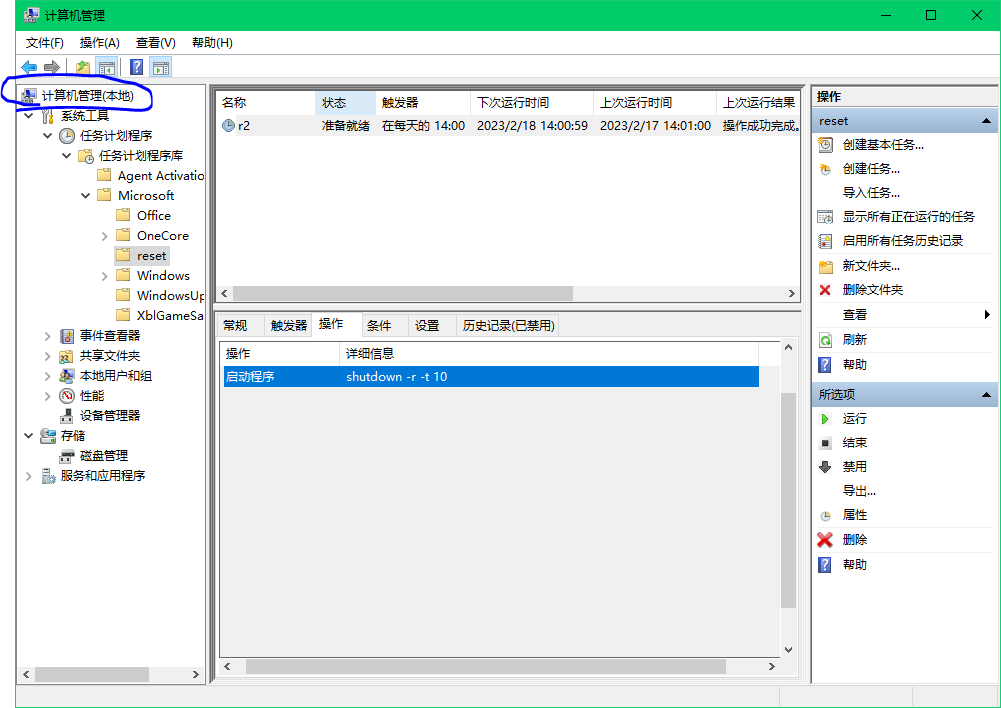
Task: Click the 创建基本任务 icon in actions
Action: 825,145
